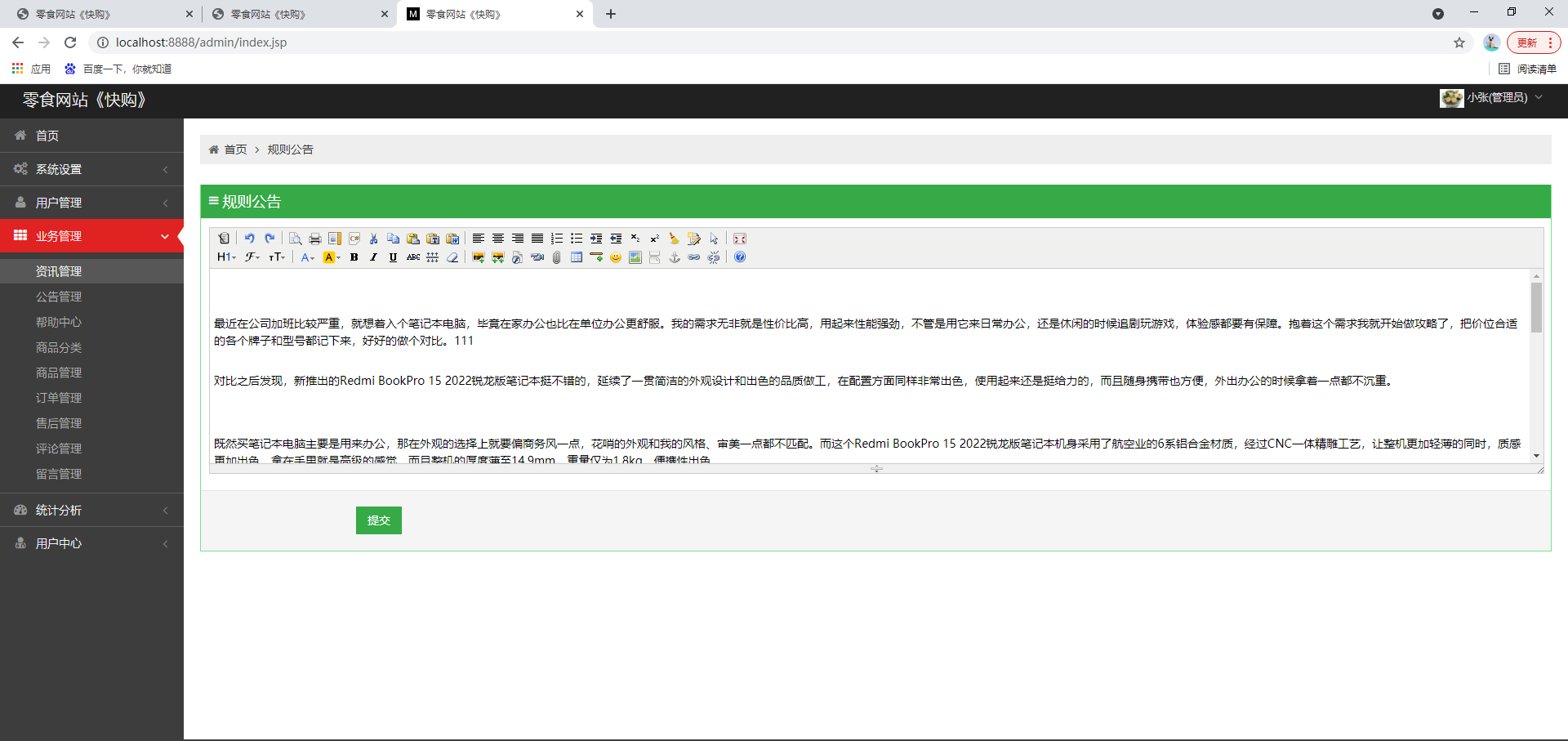
Task: Align text left in editor
Action: (479, 239)
